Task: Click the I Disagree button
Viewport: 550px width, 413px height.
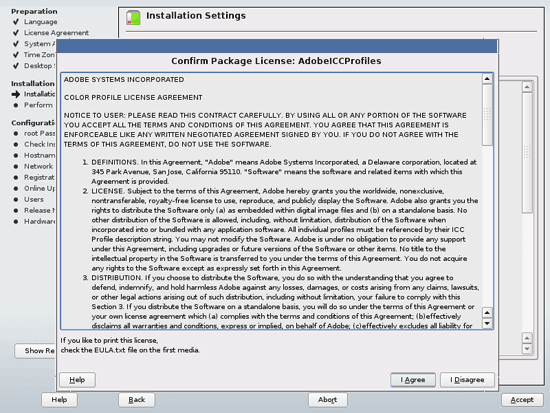Action: coord(467,380)
